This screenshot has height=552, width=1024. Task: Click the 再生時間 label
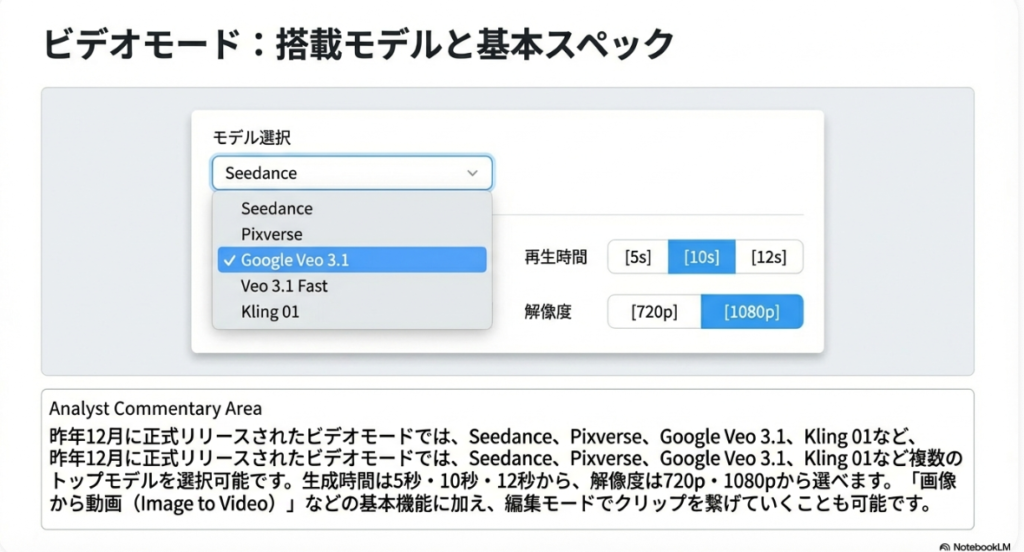click(x=555, y=258)
